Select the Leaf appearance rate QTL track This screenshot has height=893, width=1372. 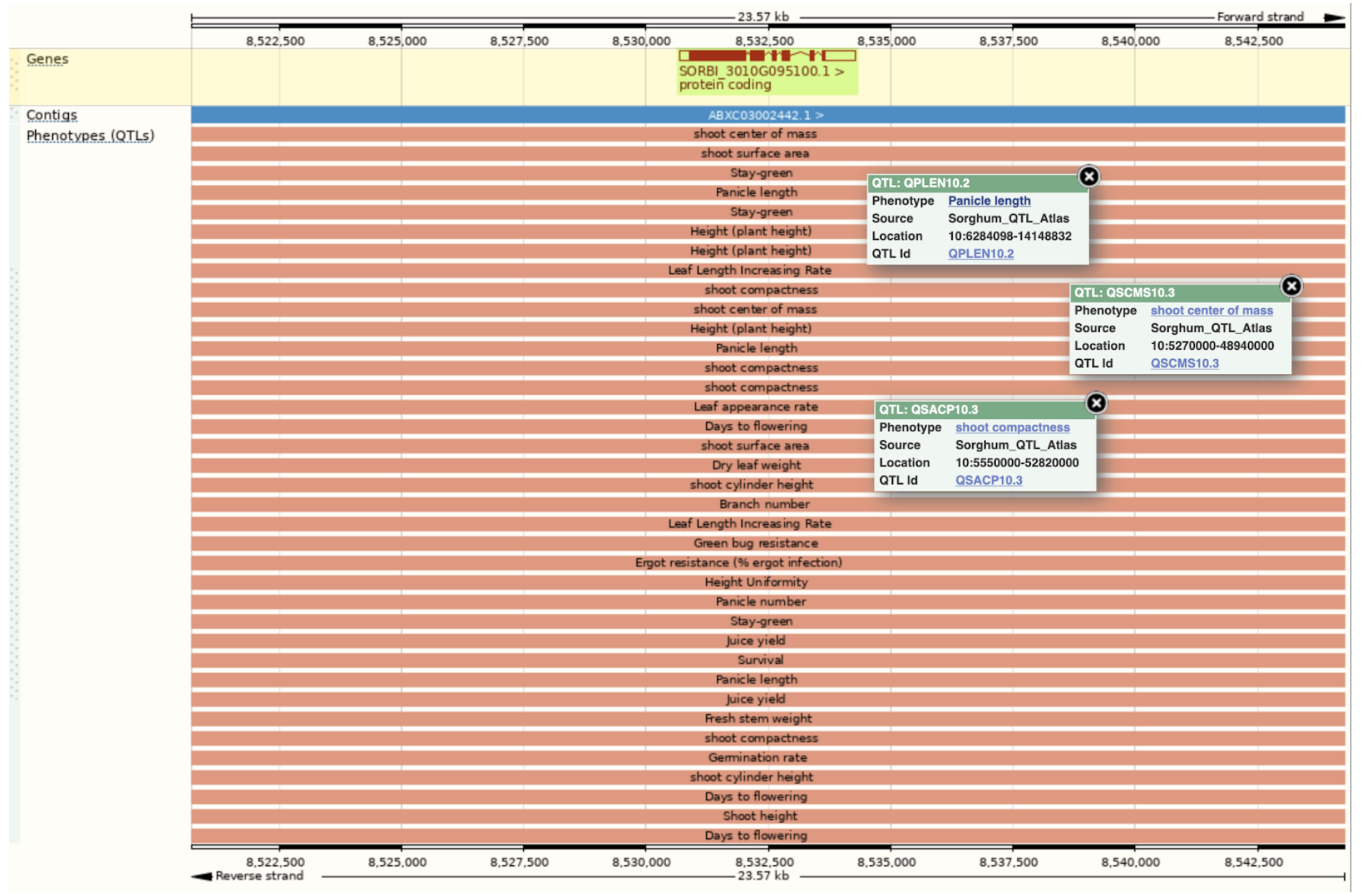tap(768, 406)
